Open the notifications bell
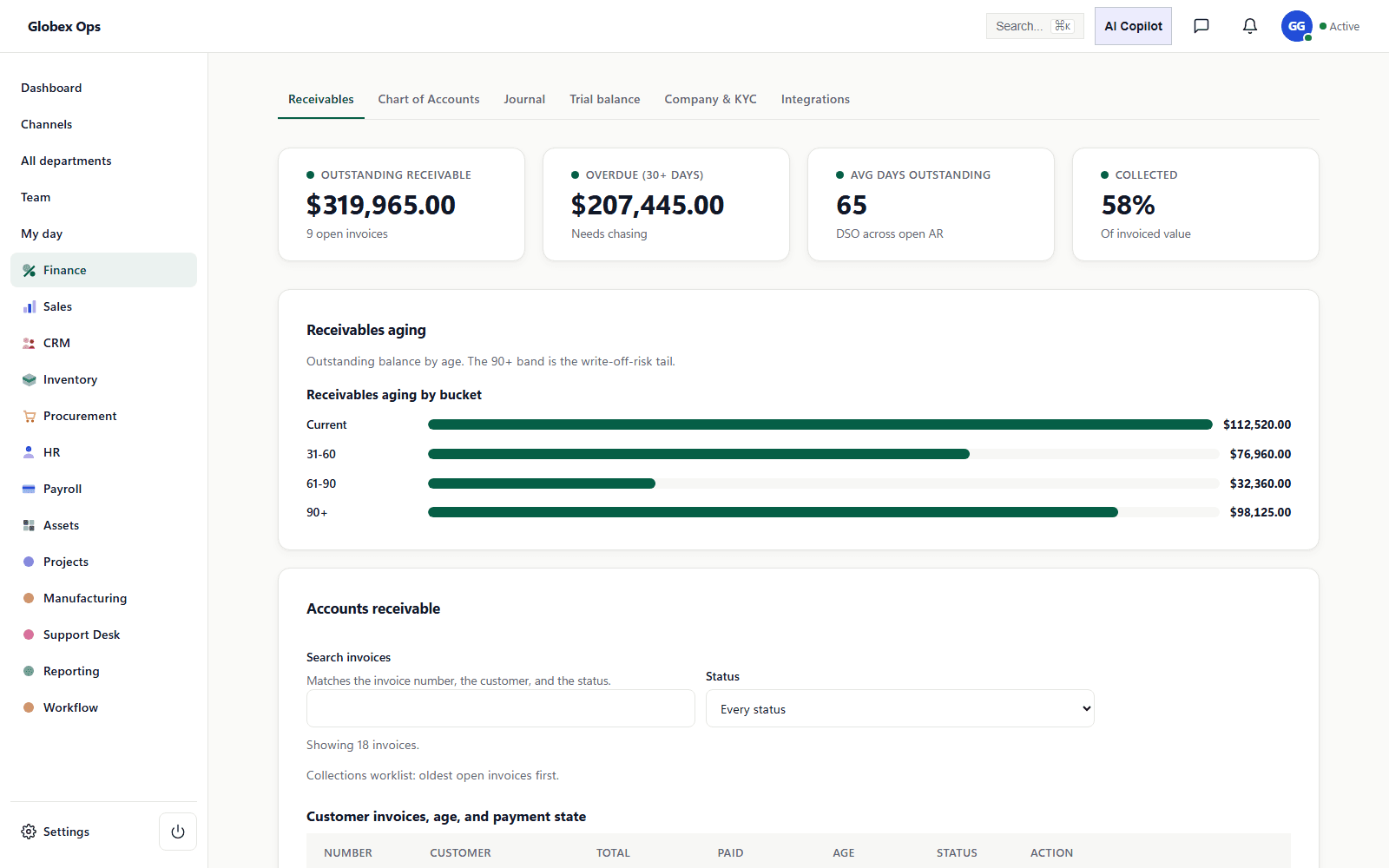This screenshot has height=868, width=1389. (x=1250, y=26)
